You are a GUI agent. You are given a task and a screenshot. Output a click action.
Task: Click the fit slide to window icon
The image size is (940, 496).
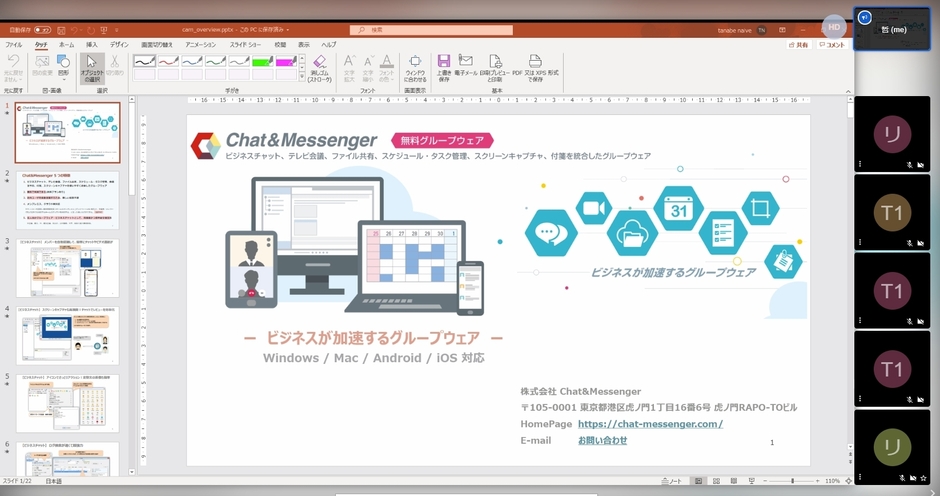pyautogui.click(x=848, y=481)
